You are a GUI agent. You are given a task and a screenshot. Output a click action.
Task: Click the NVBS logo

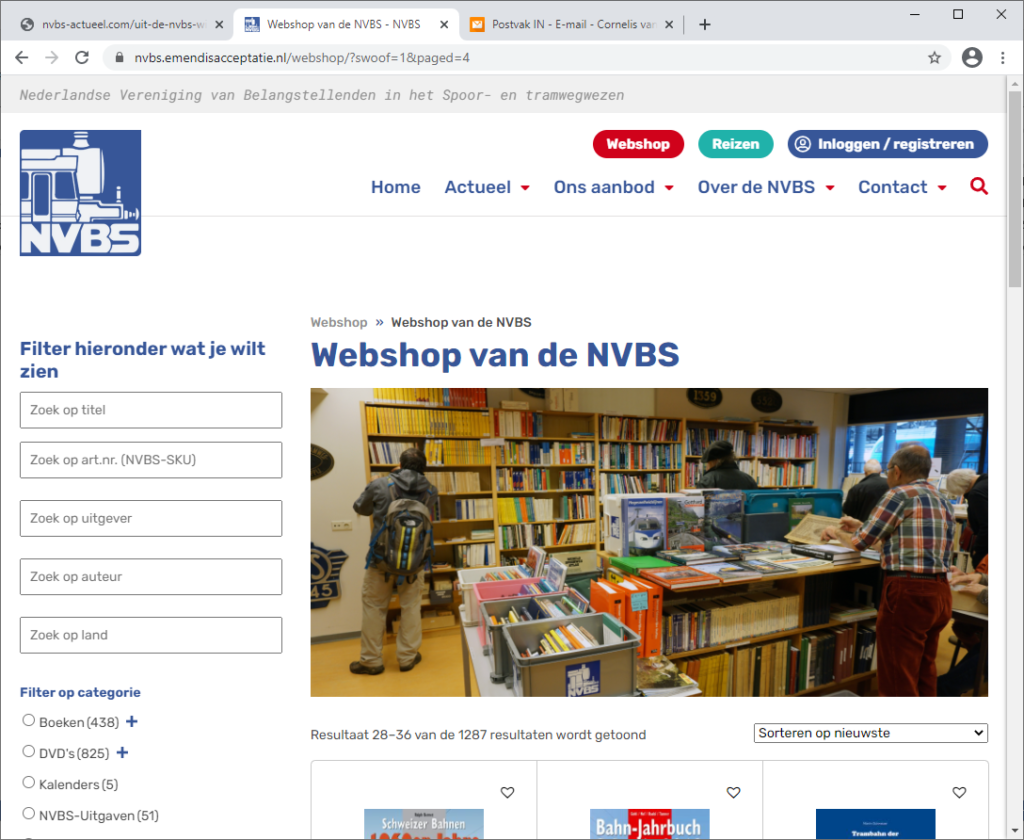(x=80, y=192)
